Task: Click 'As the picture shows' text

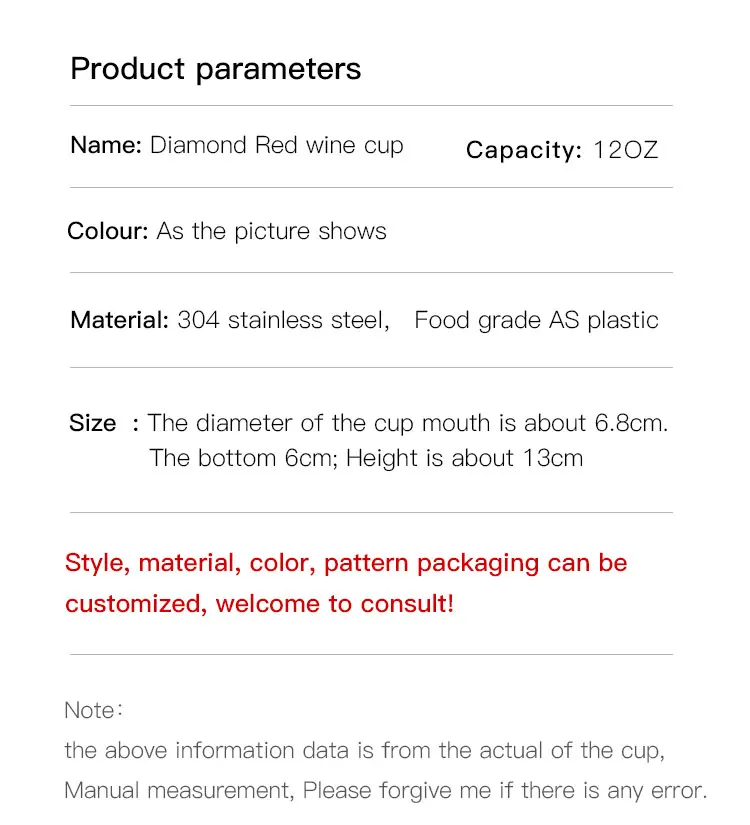Action: point(272,232)
